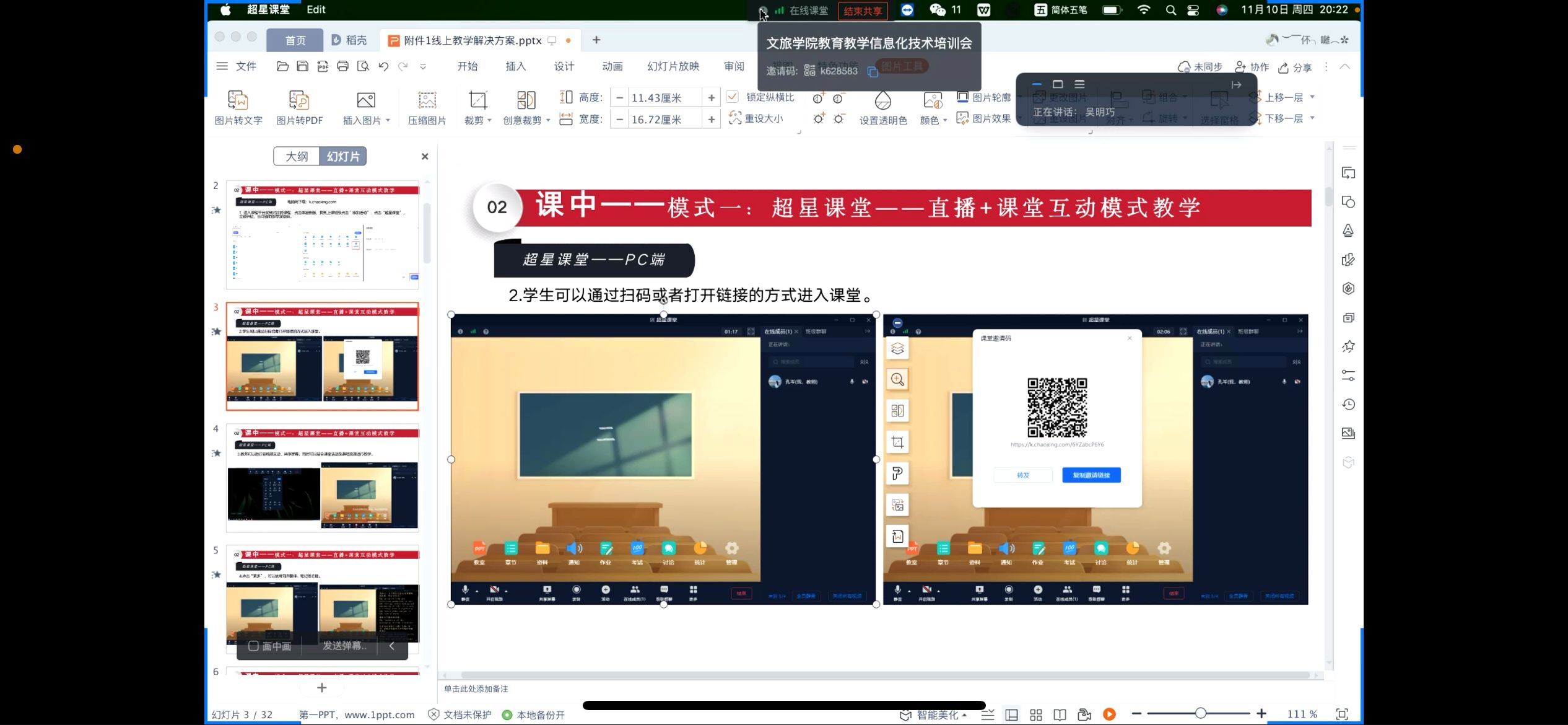Expand the 下移一层 dropdown arrow
Viewport: 1568px width, 725px height.
point(1312,118)
